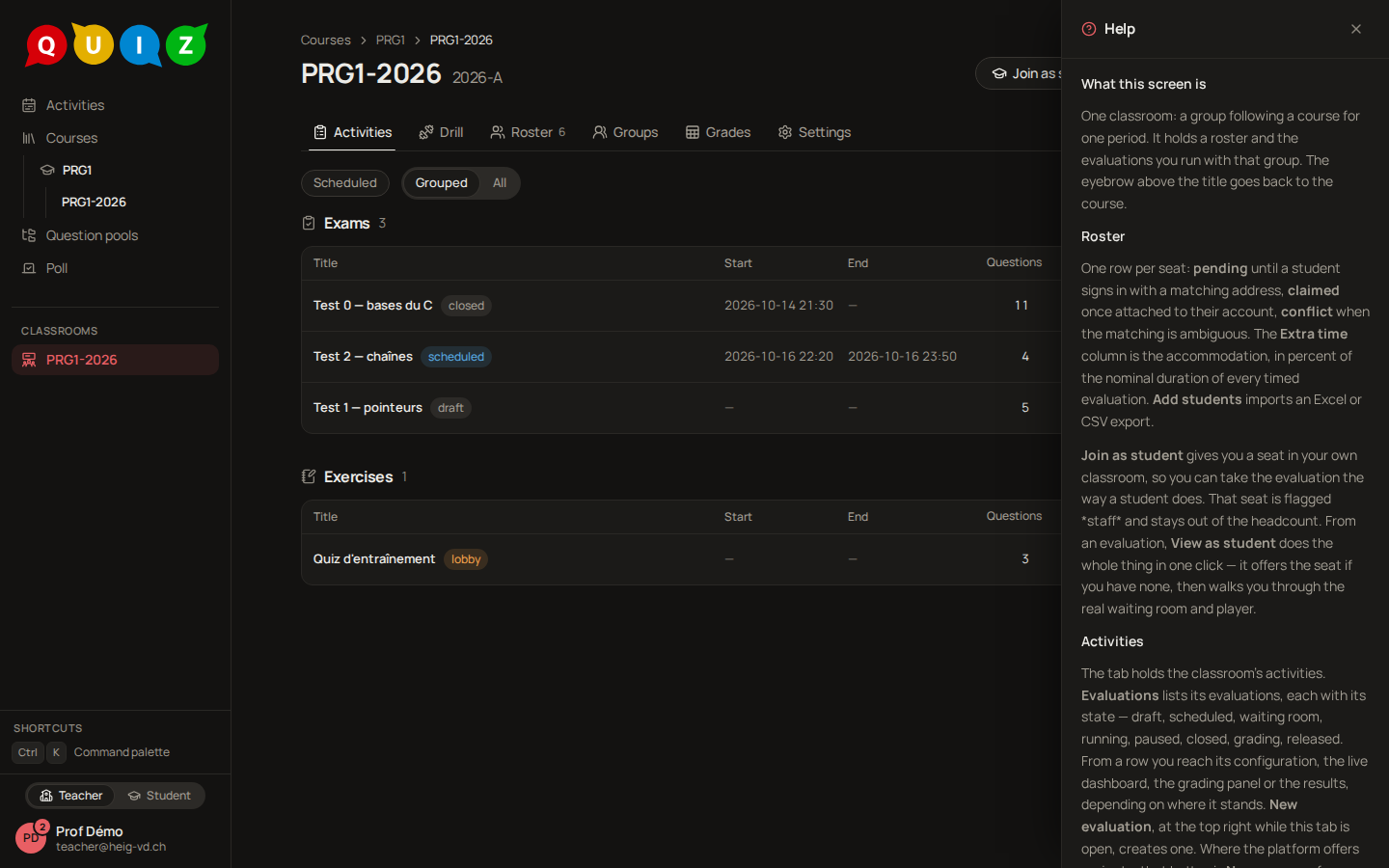Click the QUIZ logo
1389x868 pixels.
pyautogui.click(x=116, y=44)
